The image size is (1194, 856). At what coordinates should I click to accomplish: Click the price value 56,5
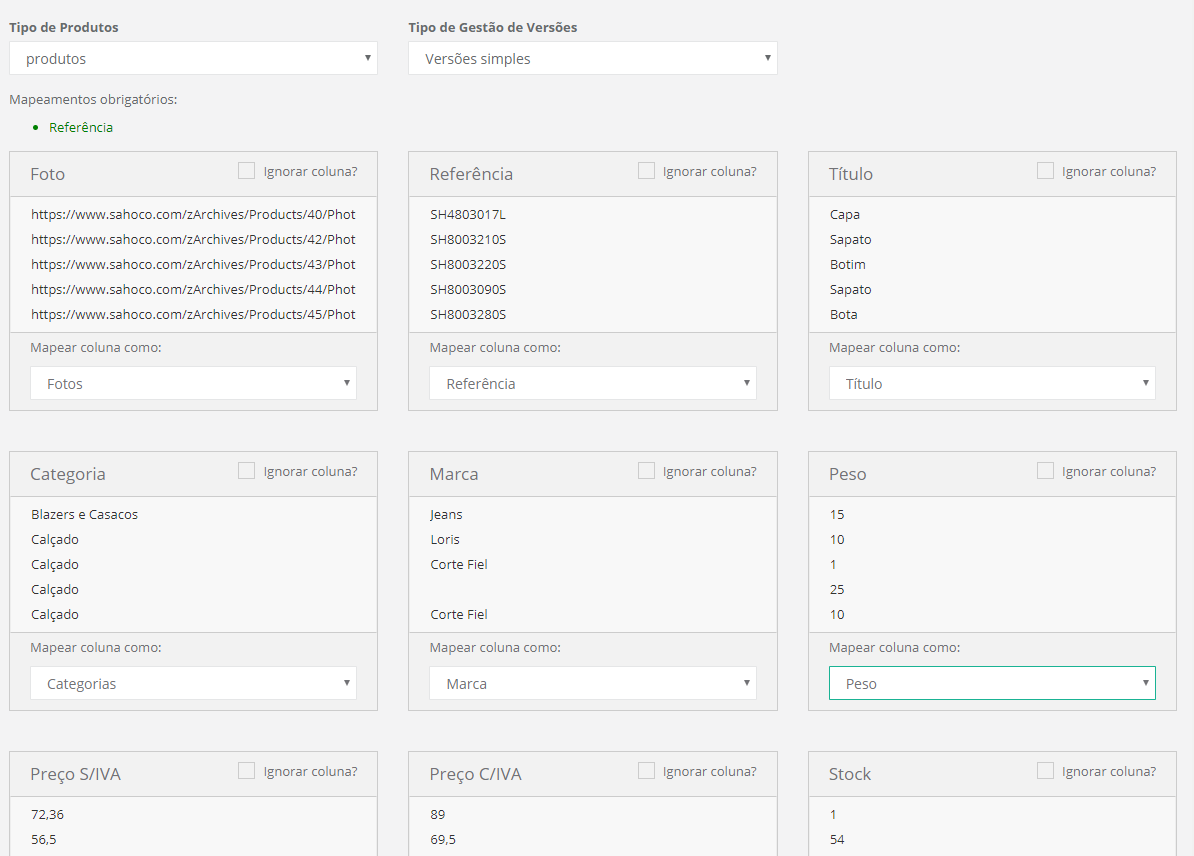[x=43, y=840]
